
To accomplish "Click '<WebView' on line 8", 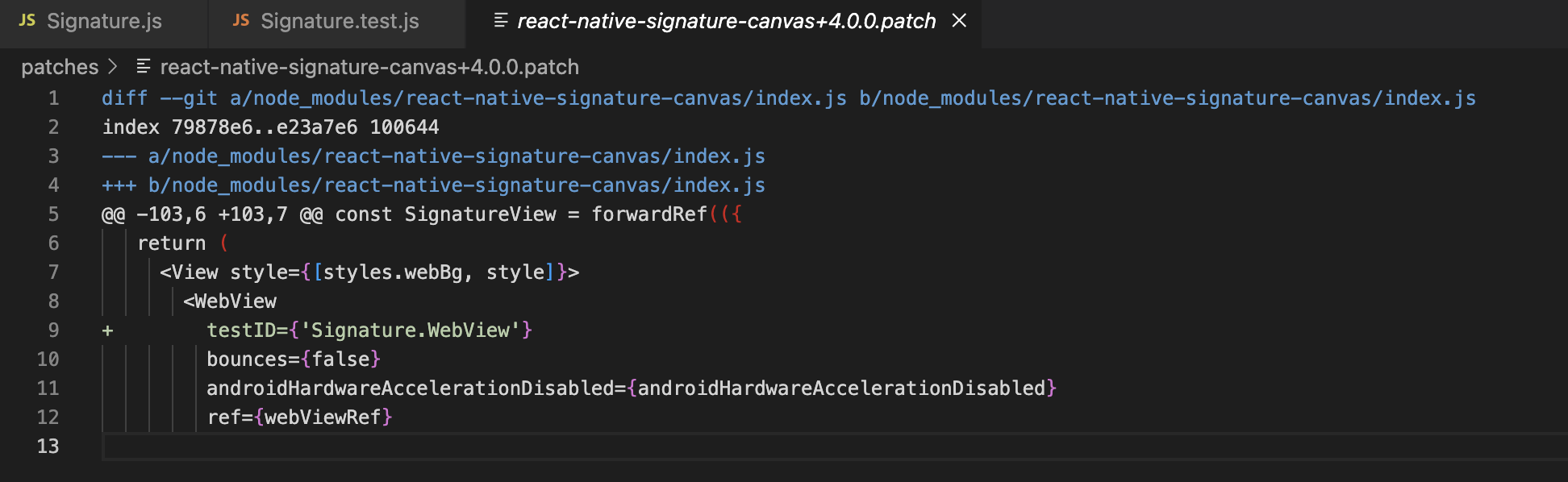I will 230,301.
